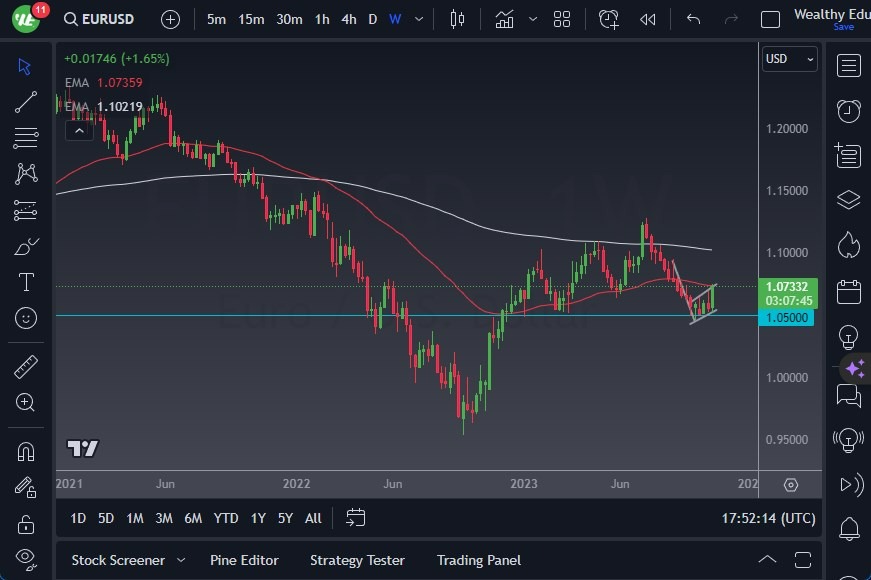871x580 pixels.
Task: Select the trend line drawing tool
Action: (x=26, y=101)
